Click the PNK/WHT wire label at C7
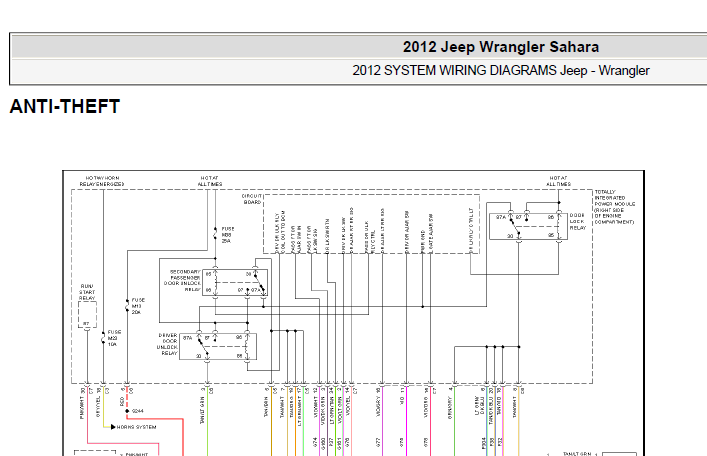The width and height of the screenshot is (707, 456). coord(82,408)
